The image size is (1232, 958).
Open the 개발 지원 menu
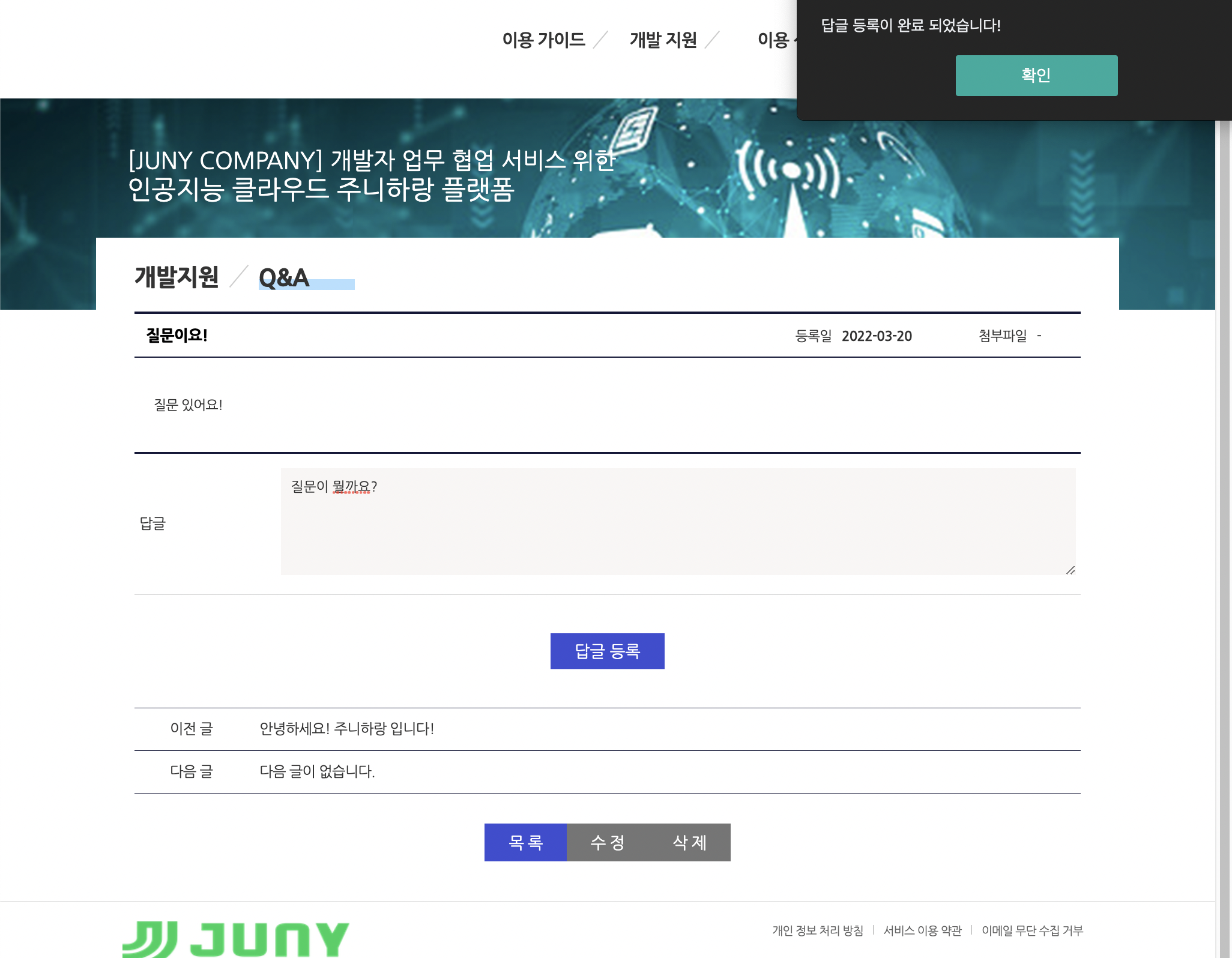tap(663, 40)
